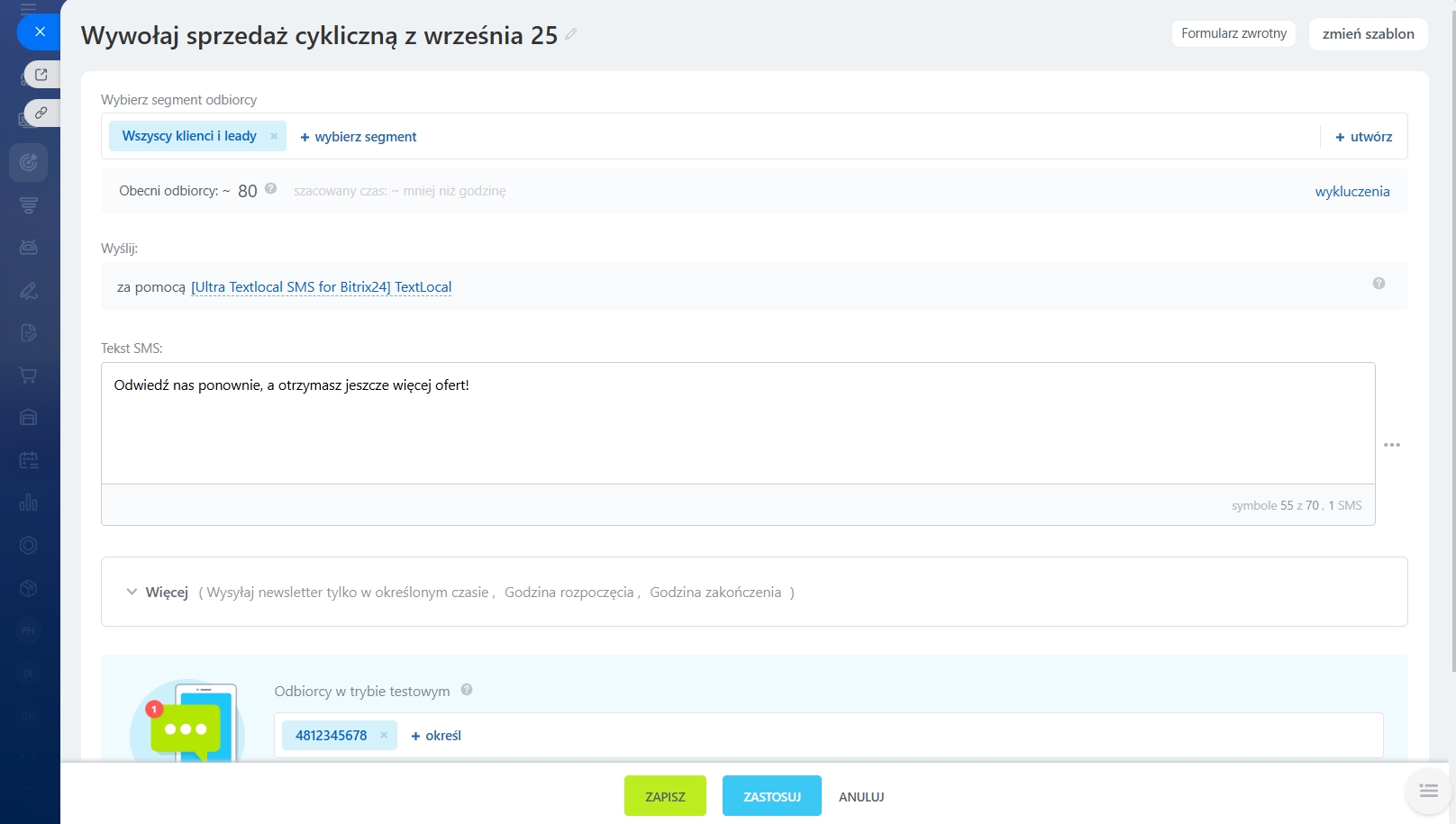Click the 'zmień szablon' button
The width and height of the screenshot is (1456, 824).
pyautogui.click(x=1368, y=34)
